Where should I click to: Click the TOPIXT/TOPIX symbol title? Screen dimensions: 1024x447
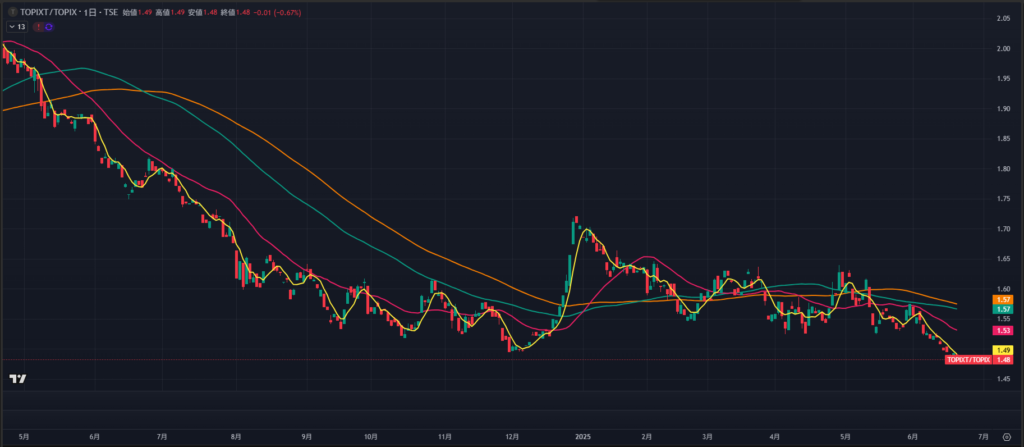tap(46, 12)
